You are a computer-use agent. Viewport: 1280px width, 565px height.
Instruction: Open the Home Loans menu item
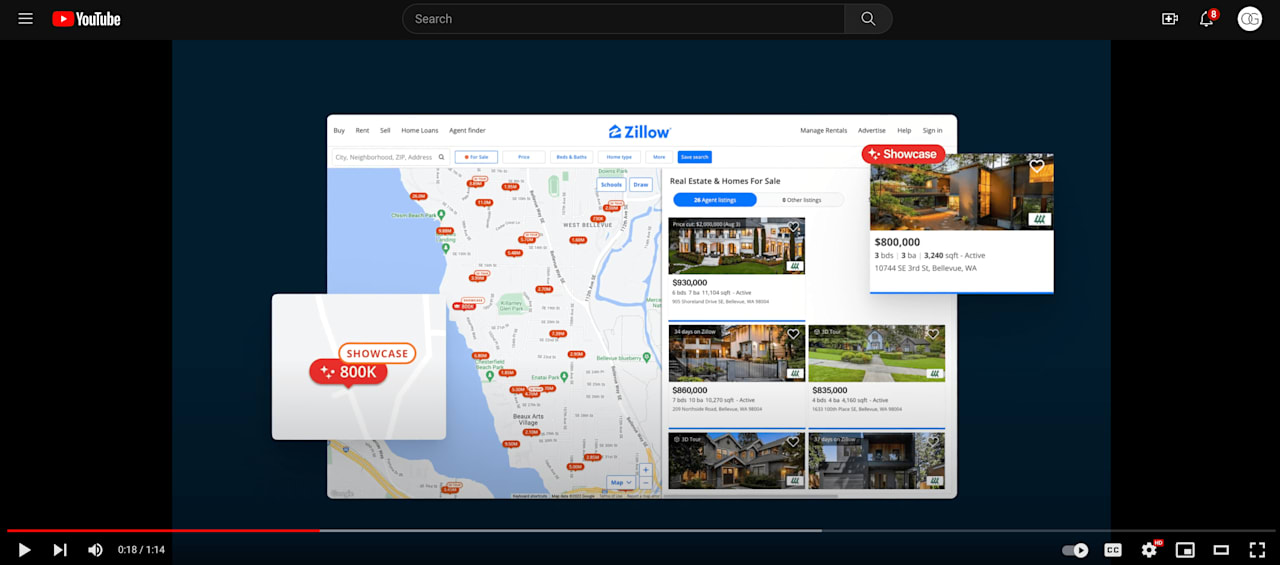tap(420, 130)
